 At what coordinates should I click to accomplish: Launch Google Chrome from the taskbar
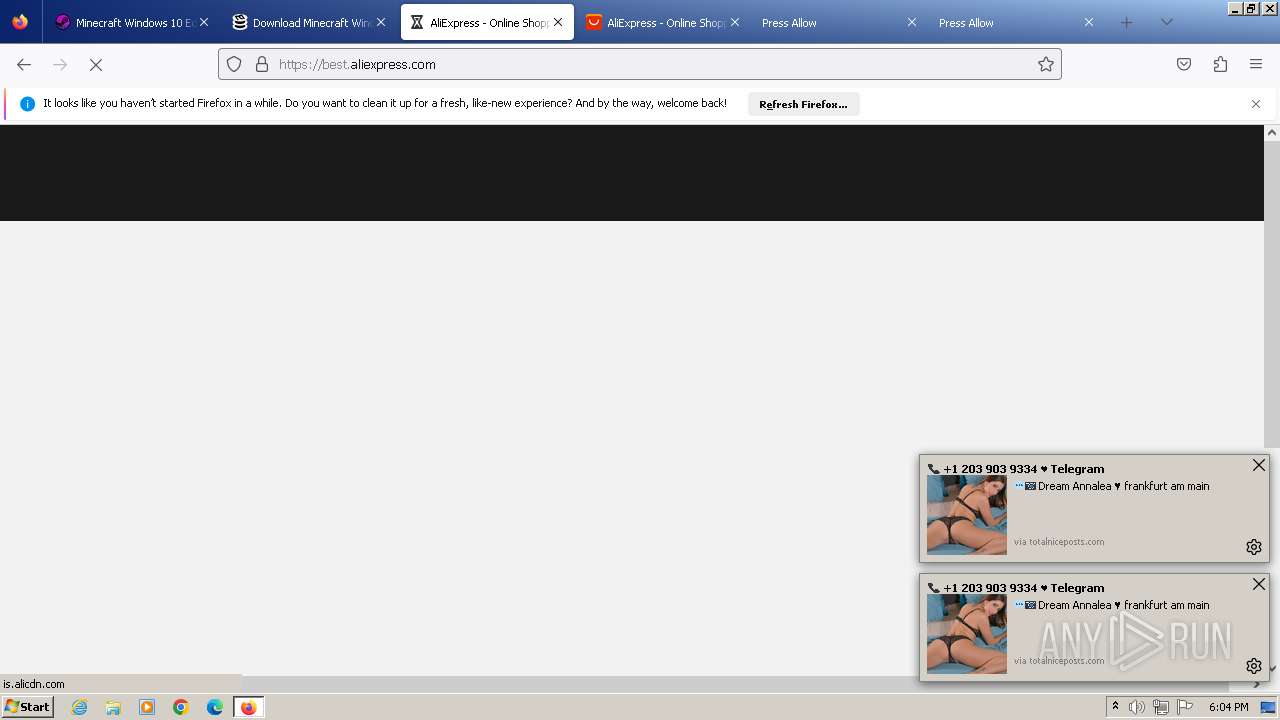(181, 707)
